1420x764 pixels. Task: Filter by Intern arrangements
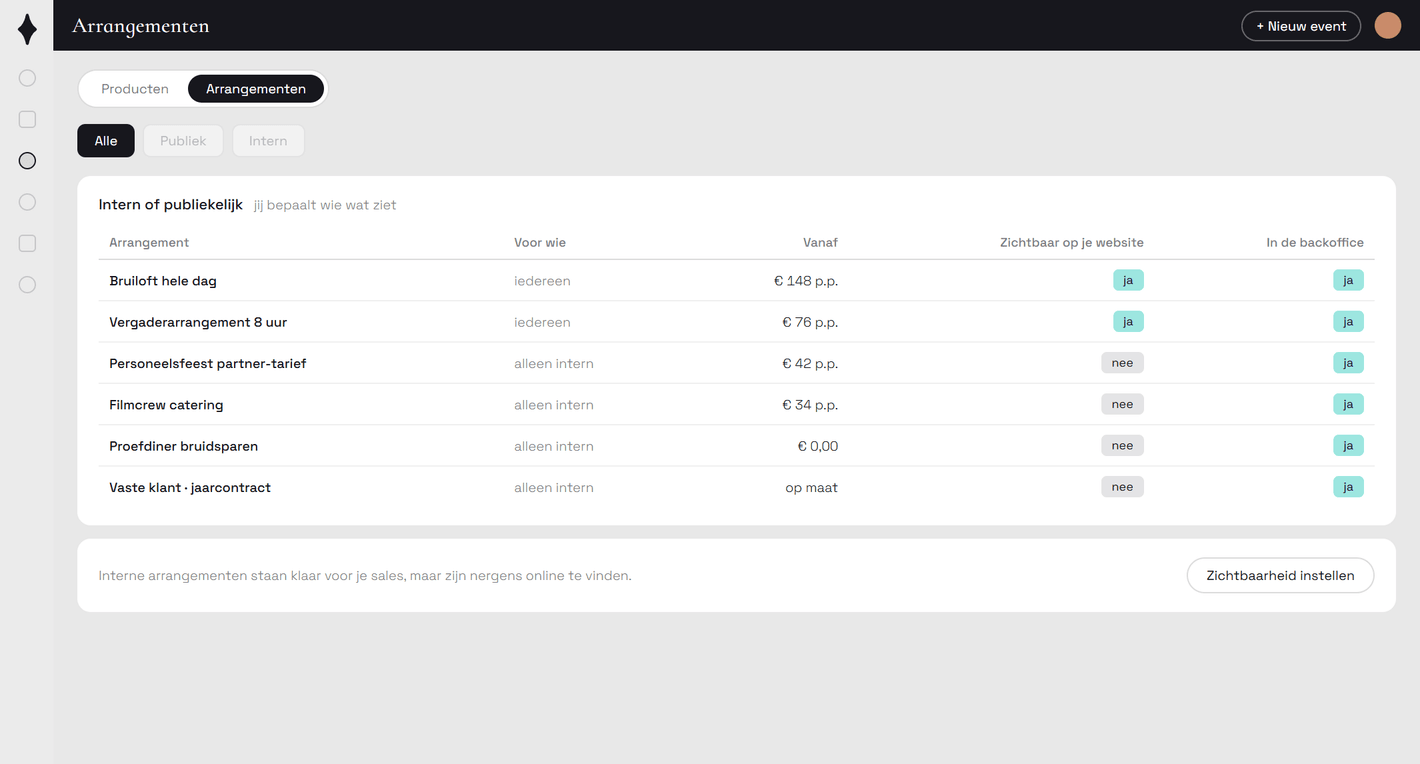tap(268, 141)
